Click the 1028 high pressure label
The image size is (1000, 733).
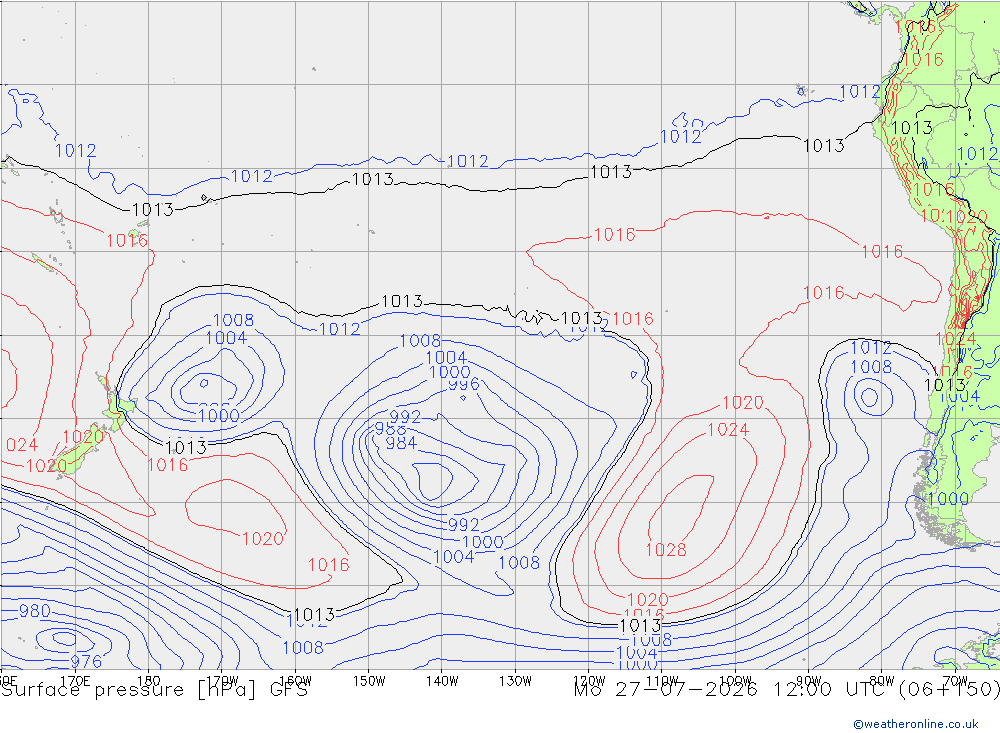pyautogui.click(x=666, y=550)
